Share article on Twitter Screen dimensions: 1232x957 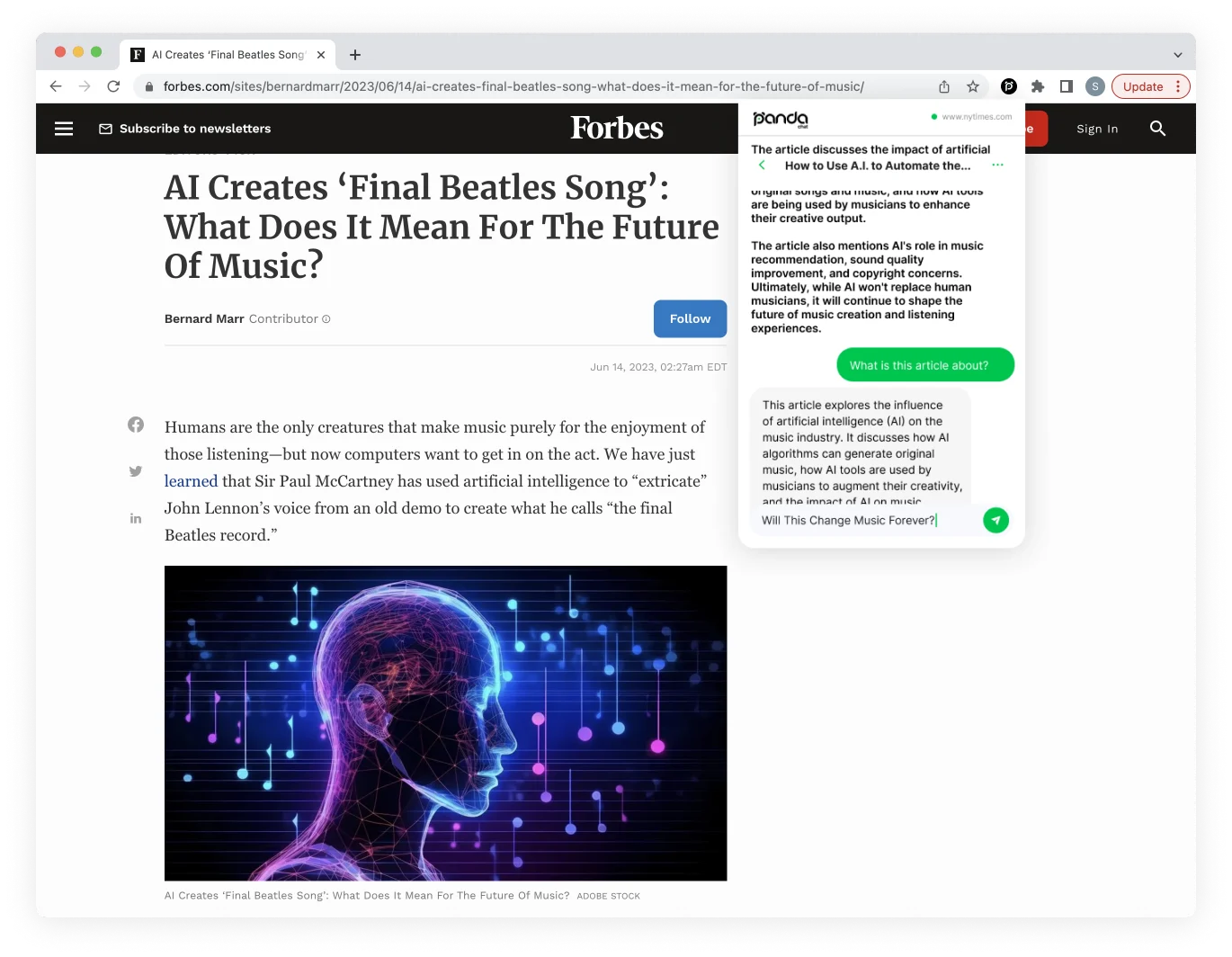click(x=136, y=471)
